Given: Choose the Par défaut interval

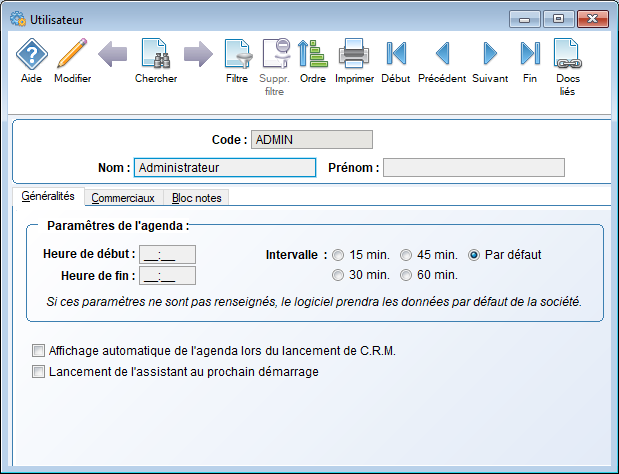Looking at the screenshot, I should pos(475,255).
